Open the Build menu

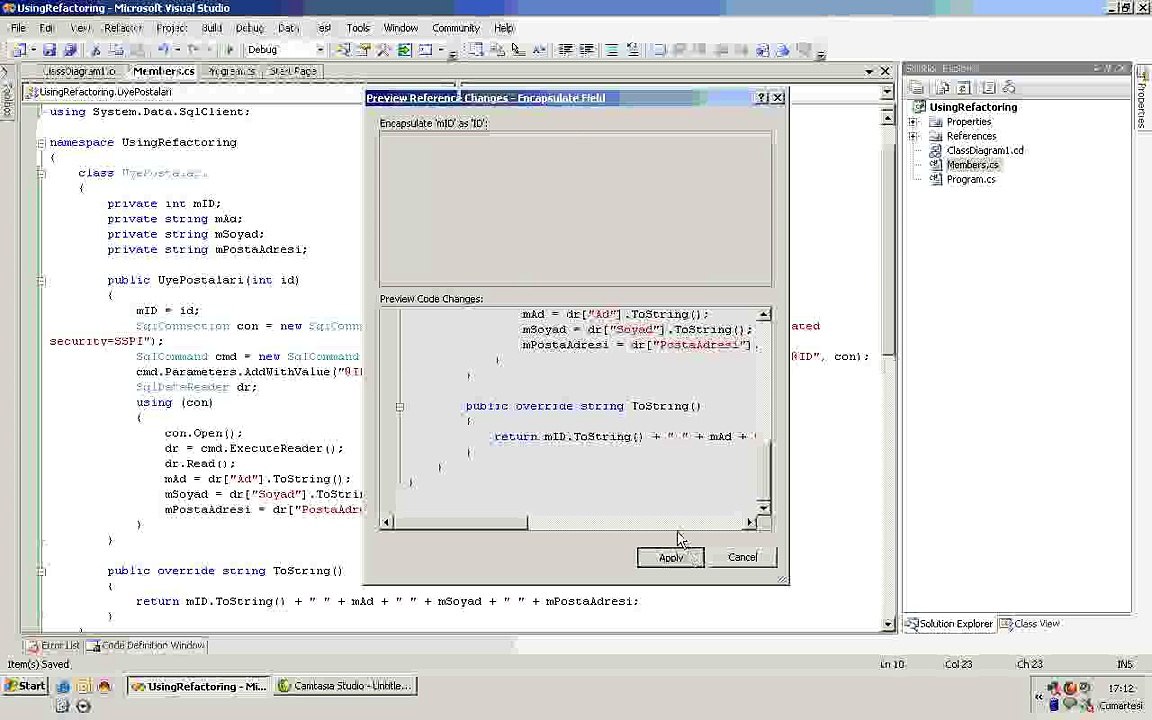(x=212, y=28)
